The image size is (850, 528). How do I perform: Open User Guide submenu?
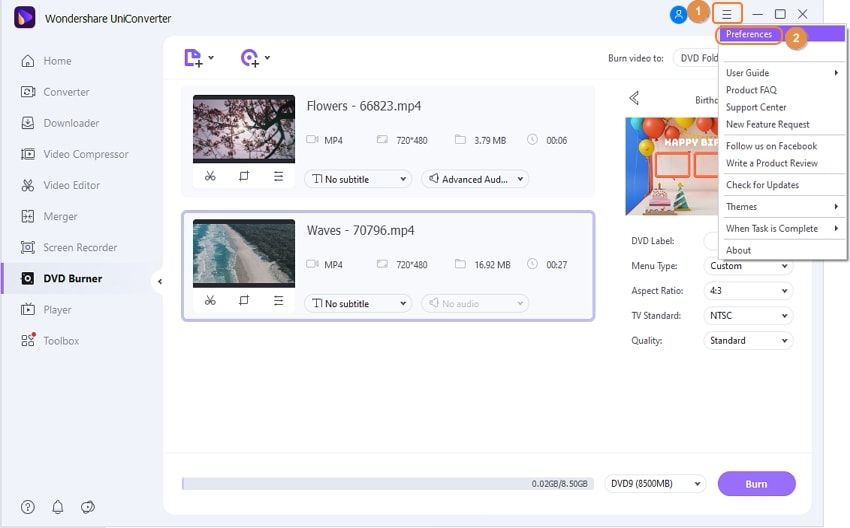click(782, 73)
